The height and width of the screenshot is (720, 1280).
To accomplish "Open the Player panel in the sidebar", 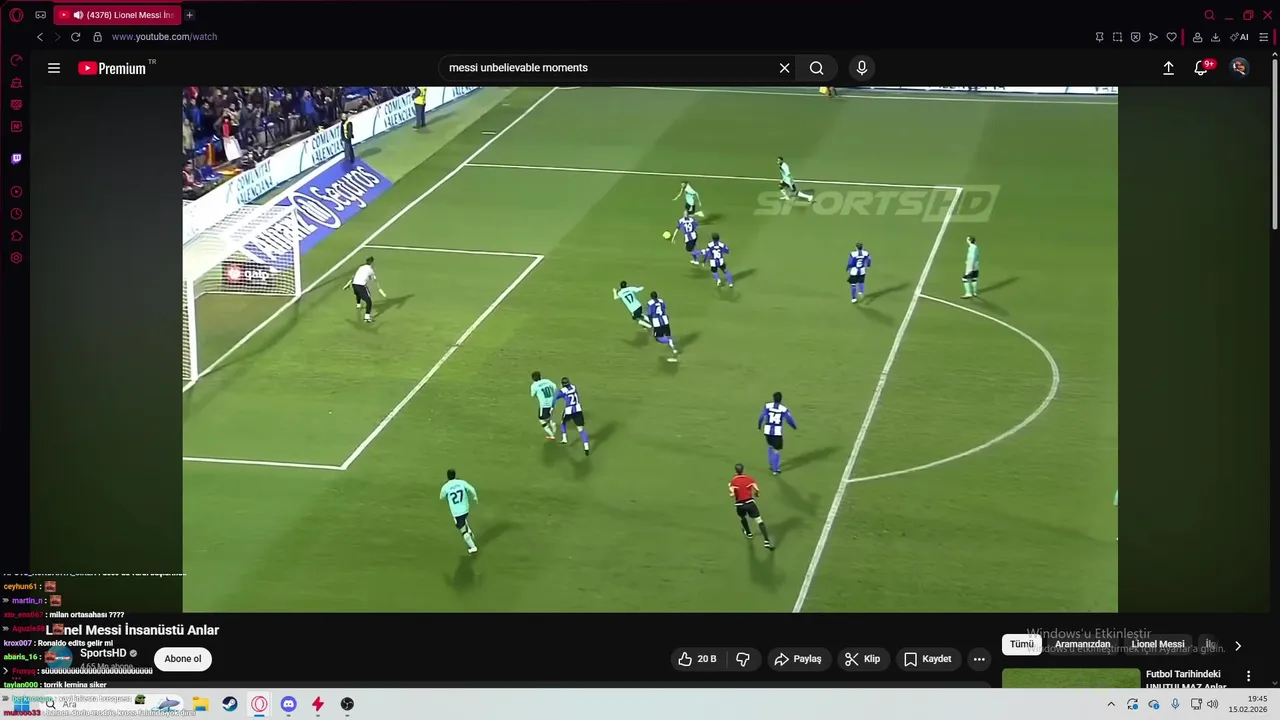I will click(x=16, y=192).
